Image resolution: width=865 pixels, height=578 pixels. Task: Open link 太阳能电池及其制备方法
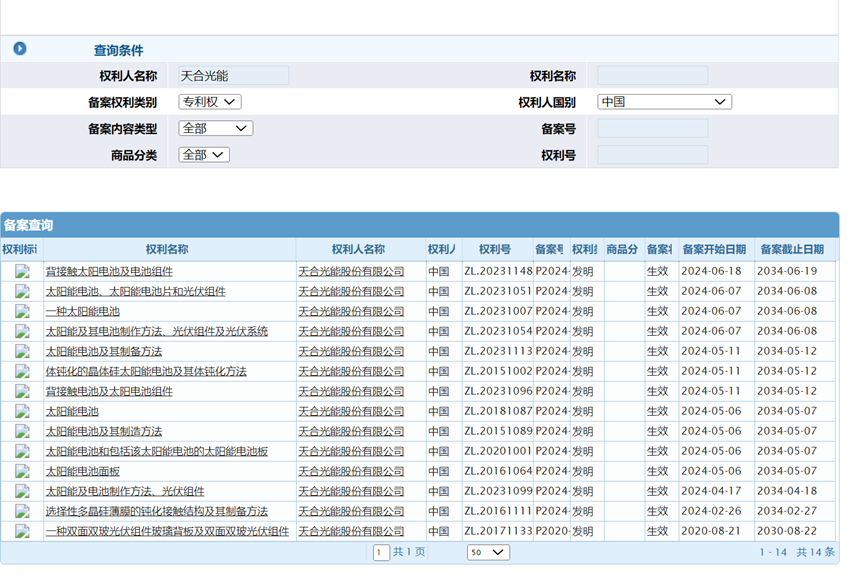click(x=104, y=351)
